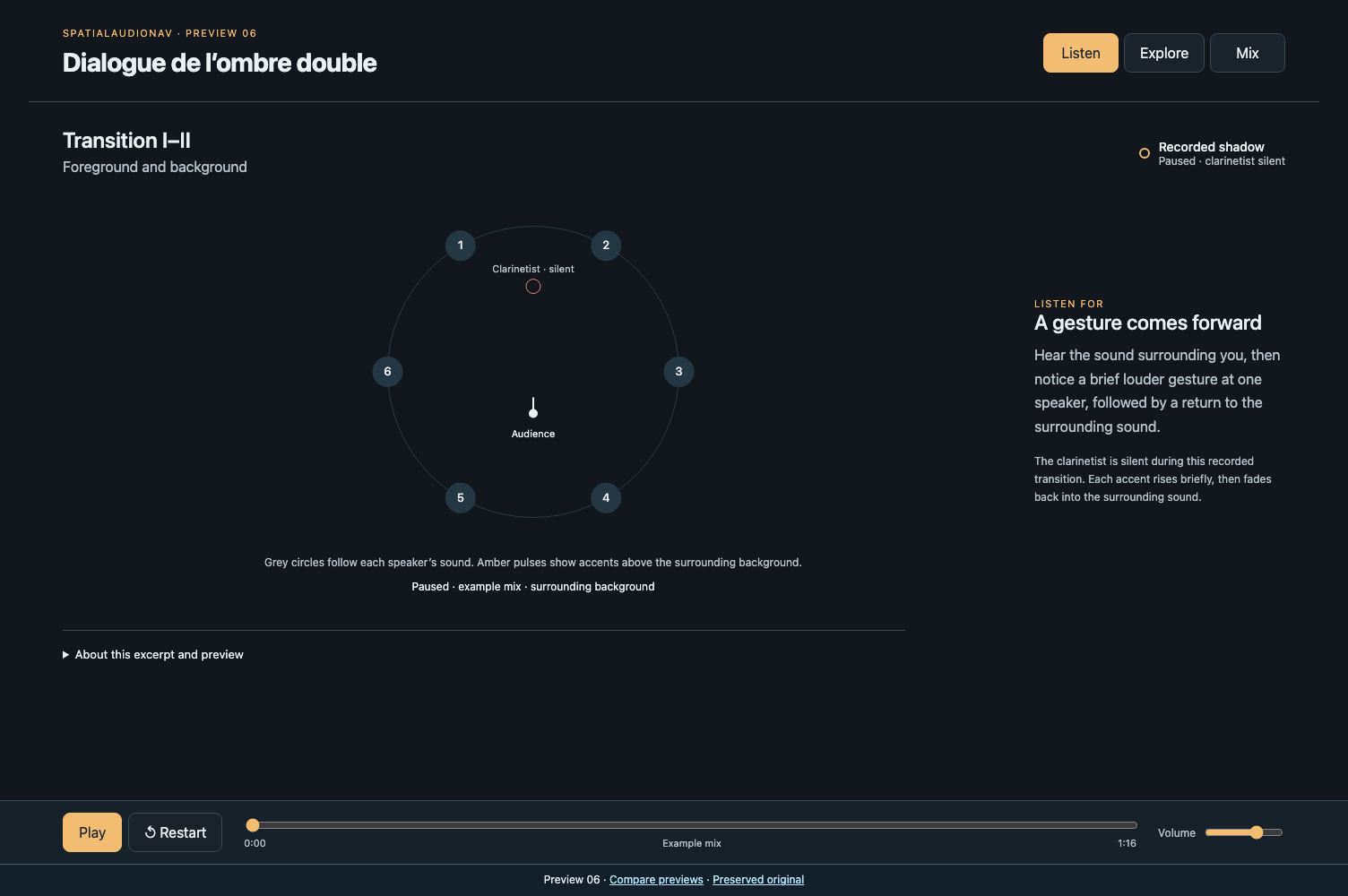Switch to the Listen tab
Viewport: 1348px width, 896px height.
(1081, 53)
